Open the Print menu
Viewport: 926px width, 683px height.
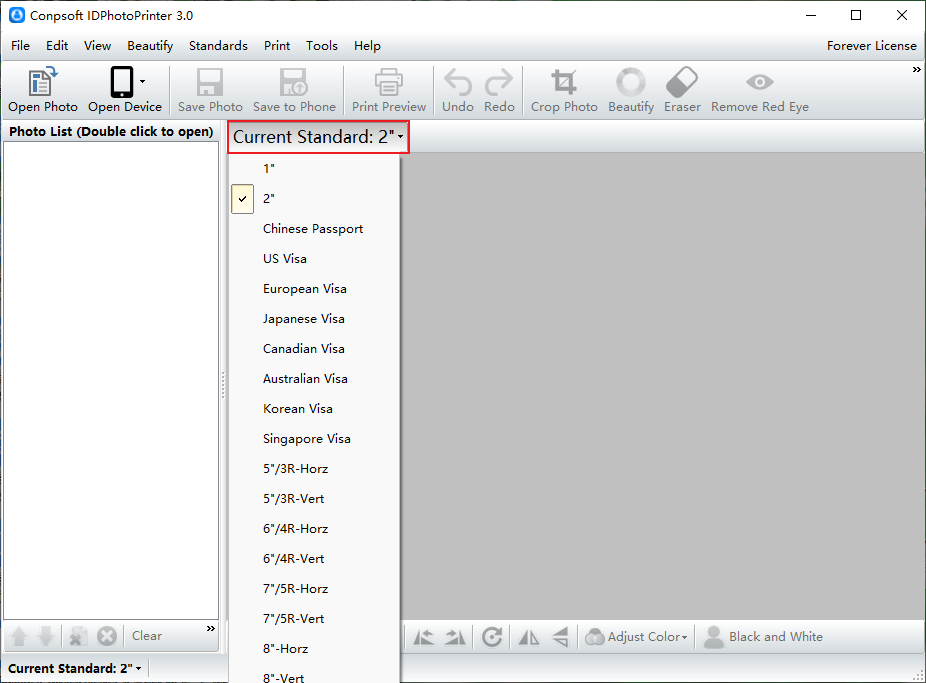click(277, 46)
